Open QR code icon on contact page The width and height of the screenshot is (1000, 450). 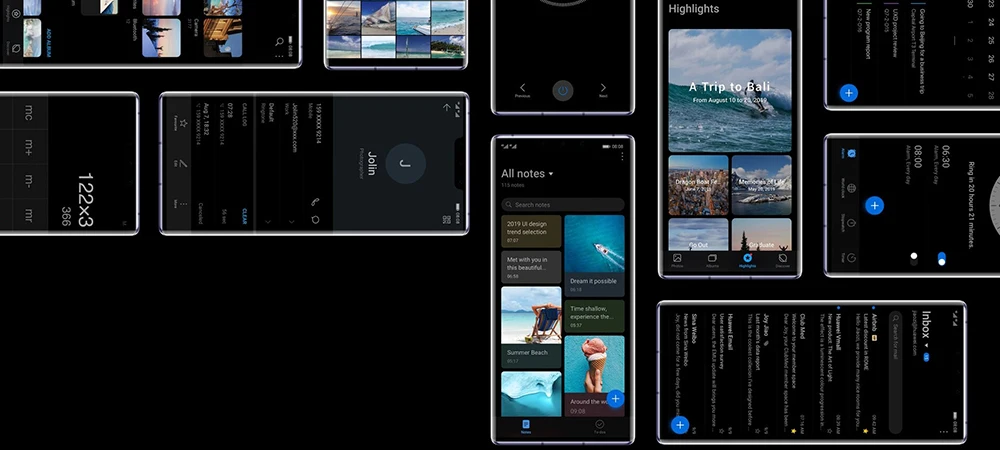click(446, 220)
